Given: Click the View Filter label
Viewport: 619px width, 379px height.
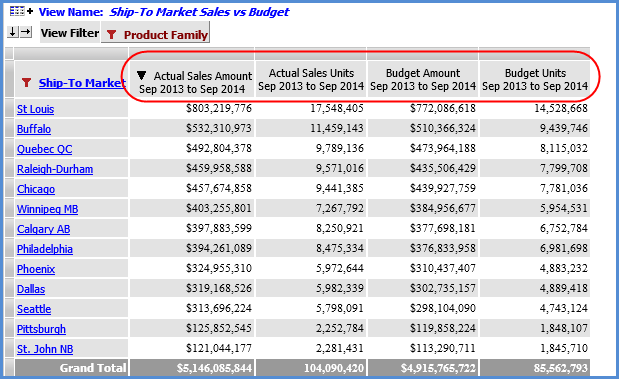Looking at the screenshot, I should 70,33.
